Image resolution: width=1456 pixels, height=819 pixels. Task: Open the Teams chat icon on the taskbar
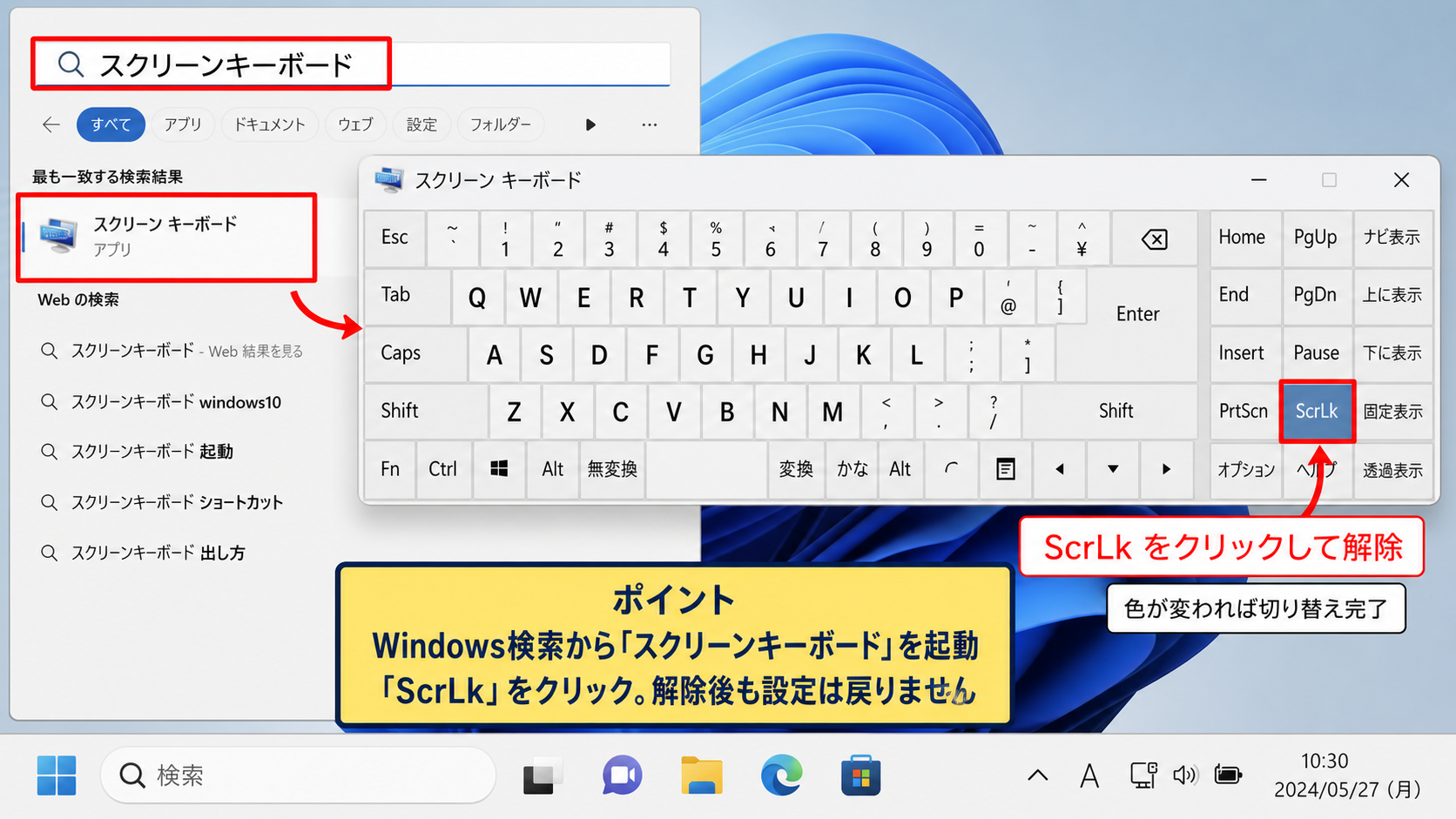pyautogui.click(x=622, y=775)
